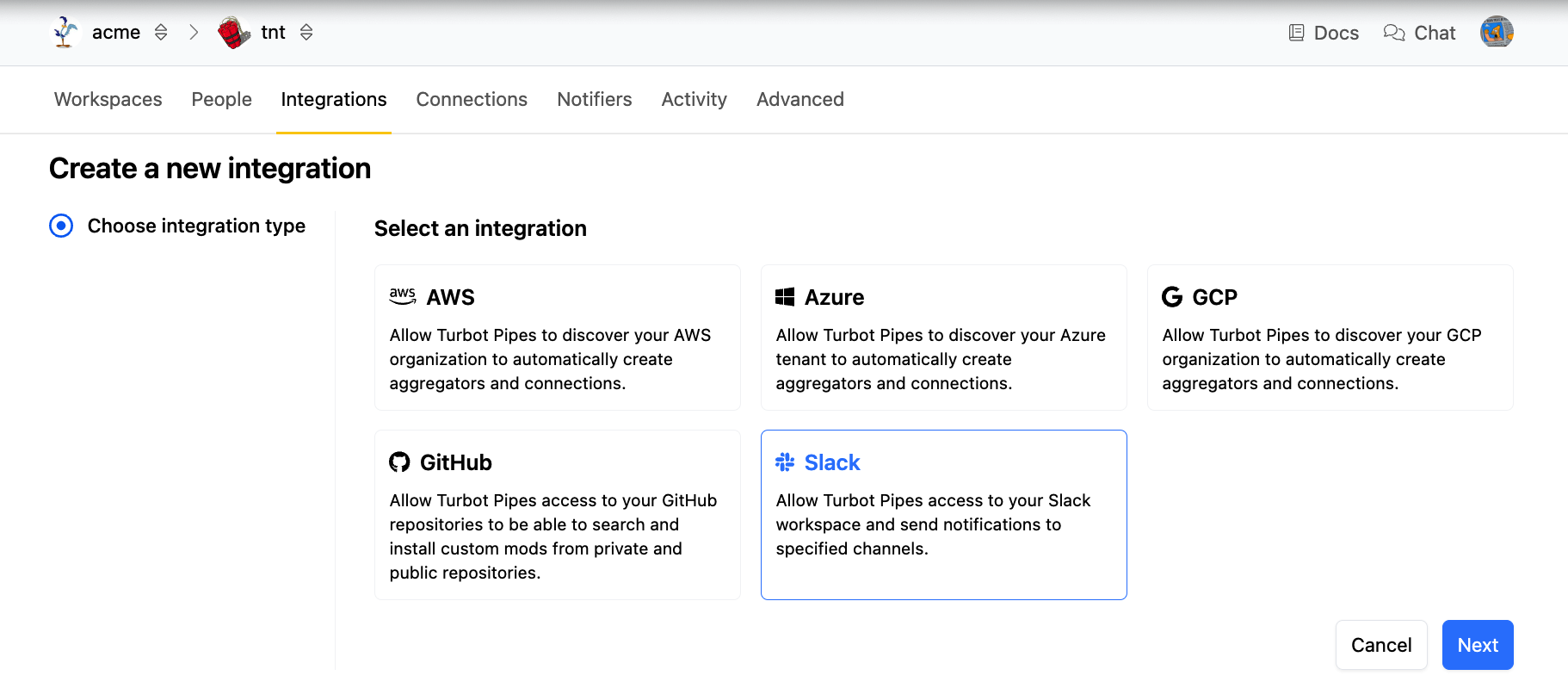
Task: Click the breadcrumb chevron after acme
Action: coord(194,33)
